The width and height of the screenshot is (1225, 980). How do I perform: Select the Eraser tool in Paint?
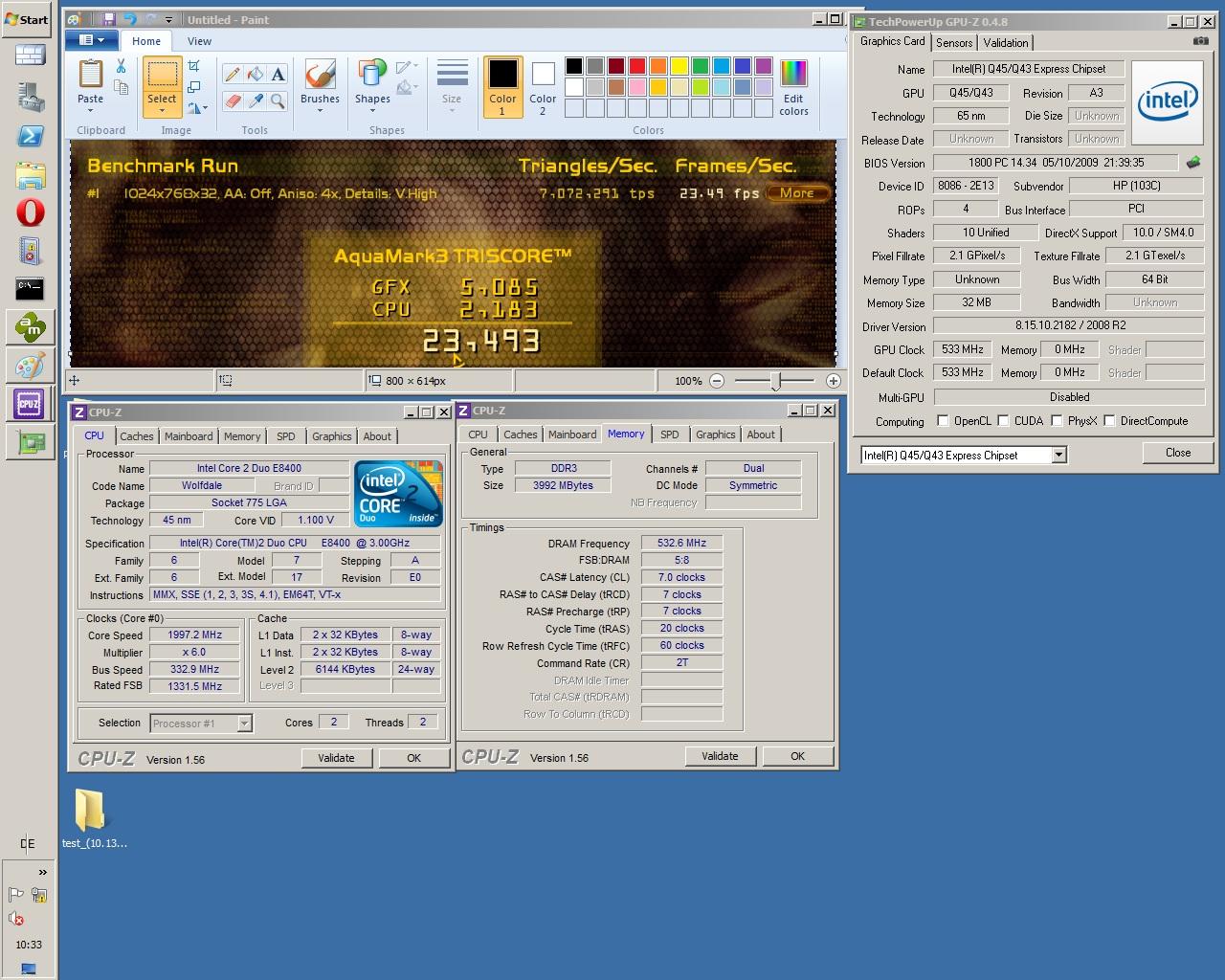pyautogui.click(x=232, y=100)
